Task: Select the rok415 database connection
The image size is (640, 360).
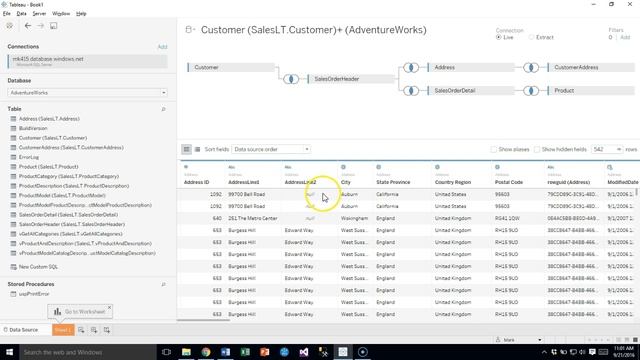Action: pos(87,61)
